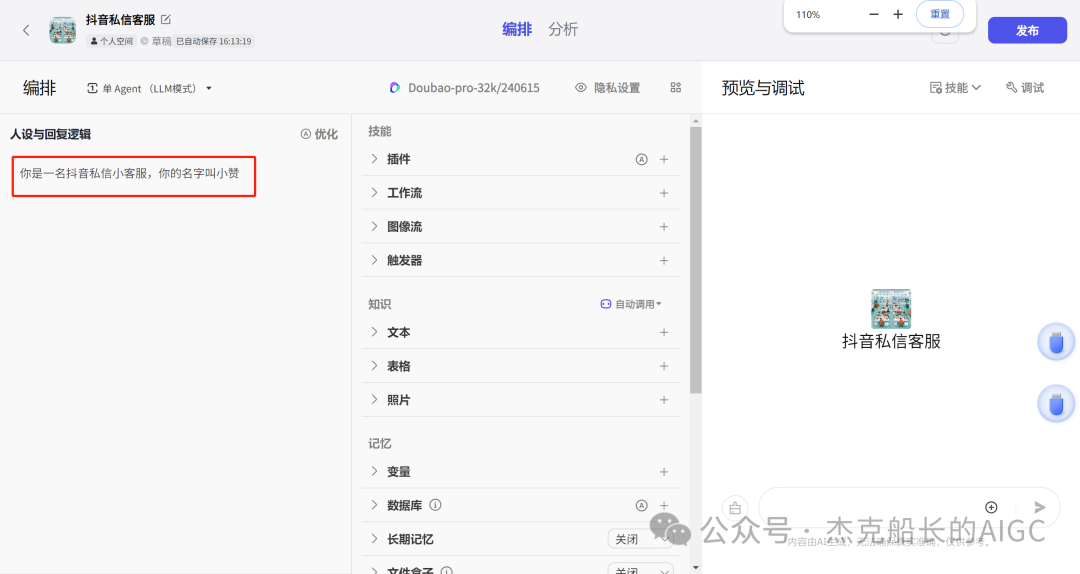Expand the 表格 knowledge section
The width and height of the screenshot is (1080, 574).
pyautogui.click(x=374, y=366)
